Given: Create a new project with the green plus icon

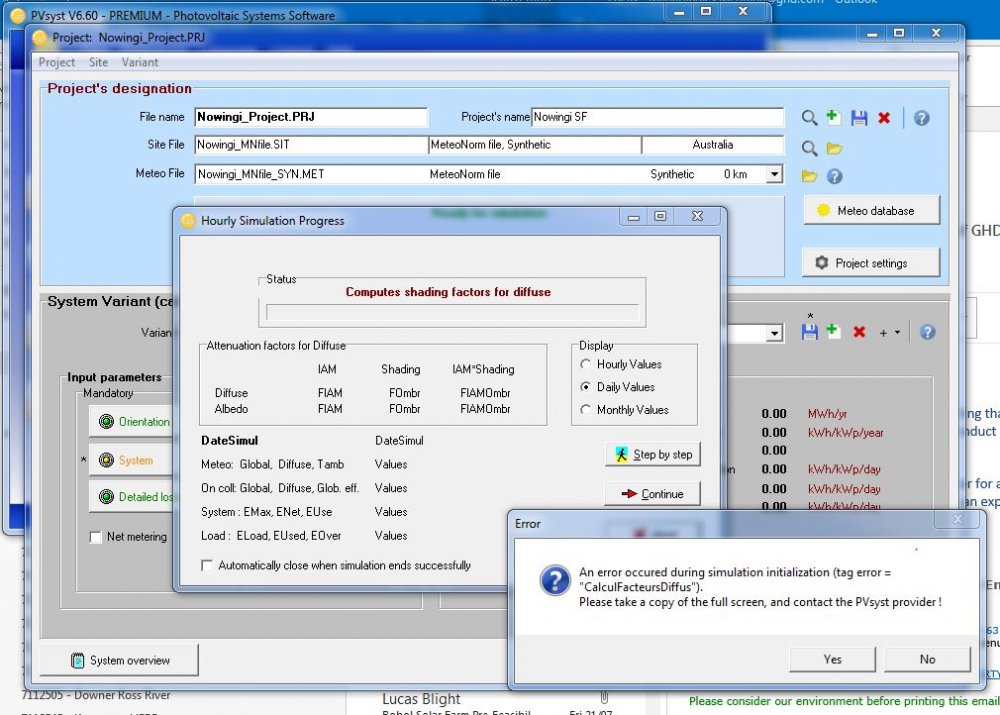Looking at the screenshot, I should (x=833, y=118).
